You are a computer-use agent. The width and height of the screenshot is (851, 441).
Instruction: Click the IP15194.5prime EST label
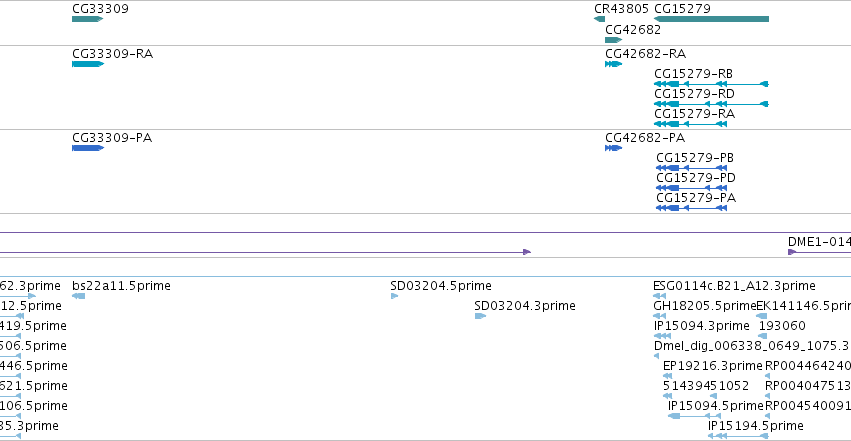click(755, 426)
